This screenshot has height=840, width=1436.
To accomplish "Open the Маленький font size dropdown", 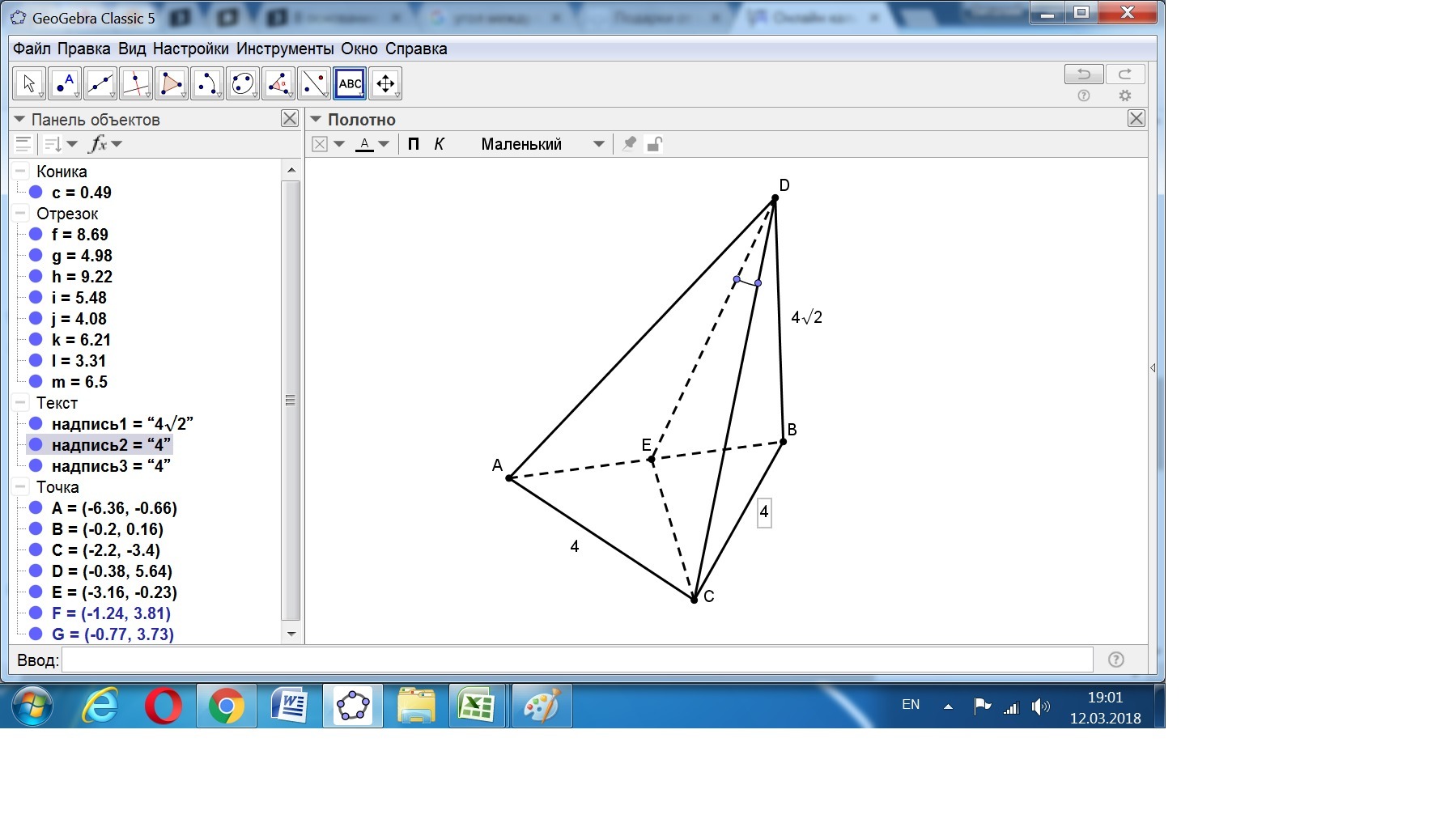I will coord(542,144).
